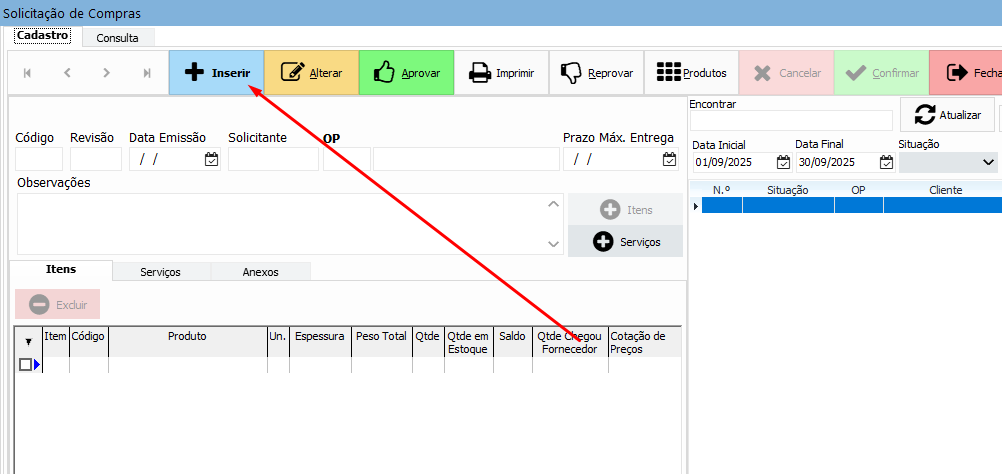Tick the checkbox in first item row
The image size is (1002, 474).
click(26, 365)
